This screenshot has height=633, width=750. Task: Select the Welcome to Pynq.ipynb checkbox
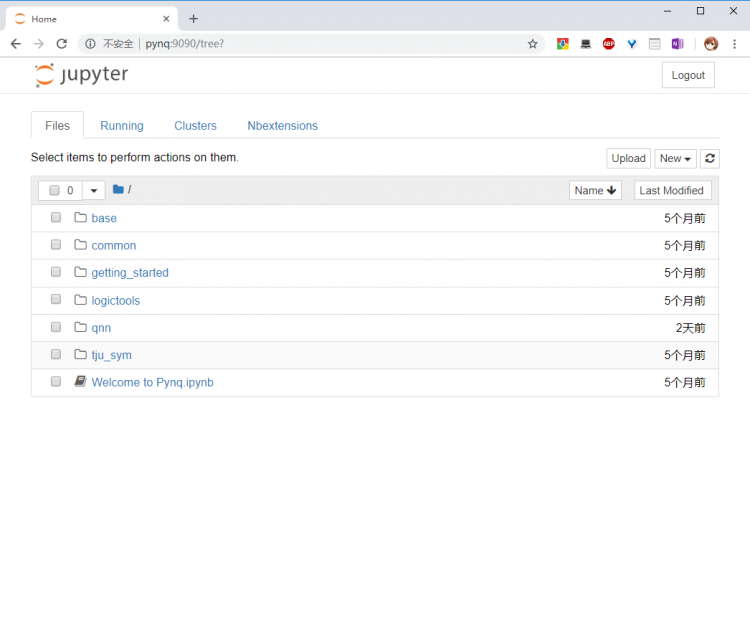point(56,382)
